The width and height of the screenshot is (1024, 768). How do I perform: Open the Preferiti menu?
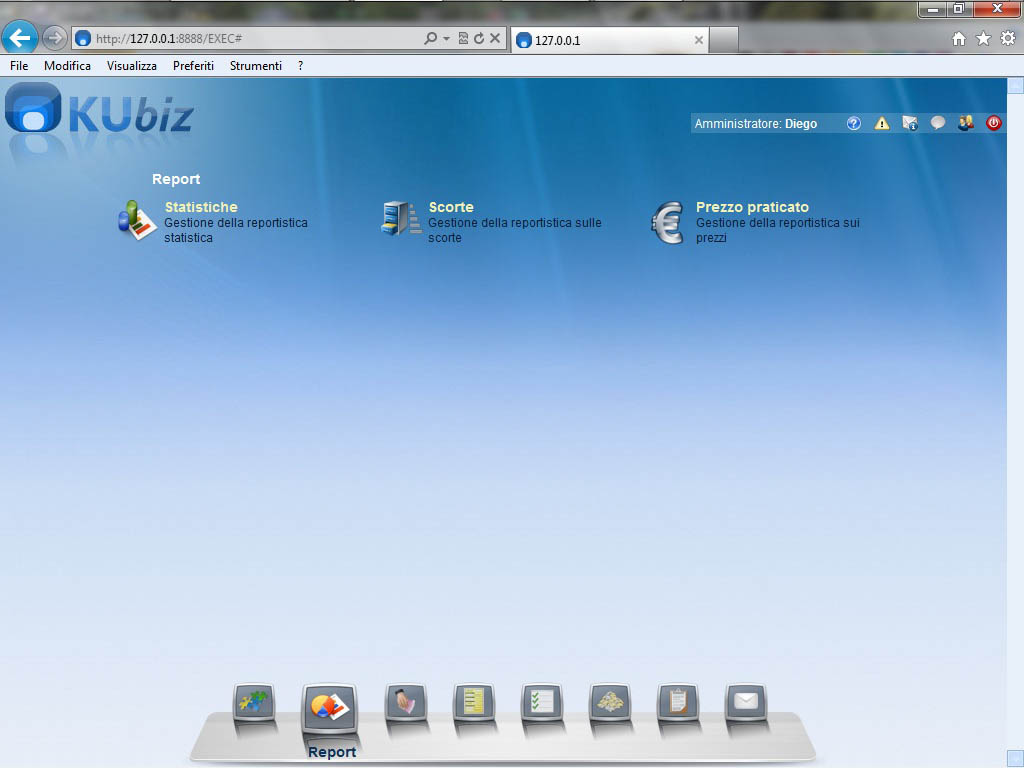193,66
